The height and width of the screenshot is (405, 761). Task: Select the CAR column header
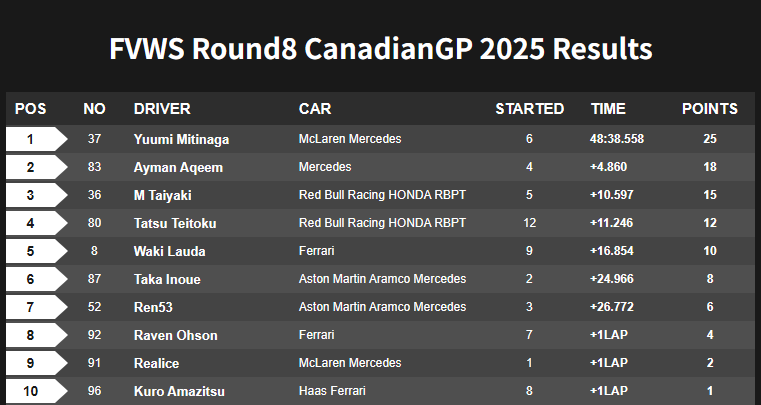[315, 109]
